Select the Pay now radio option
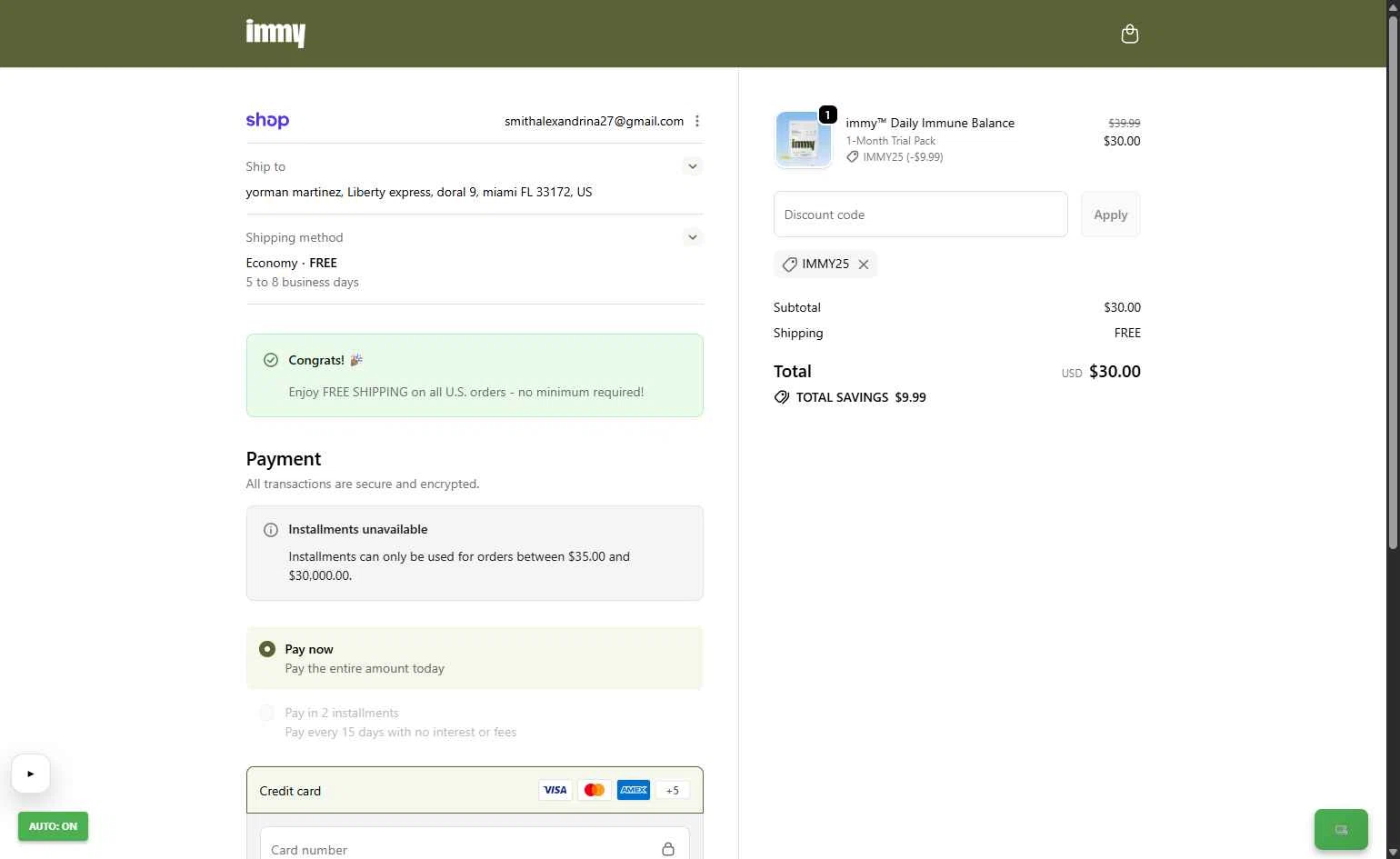The width and height of the screenshot is (1400, 859). (x=267, y=649)
